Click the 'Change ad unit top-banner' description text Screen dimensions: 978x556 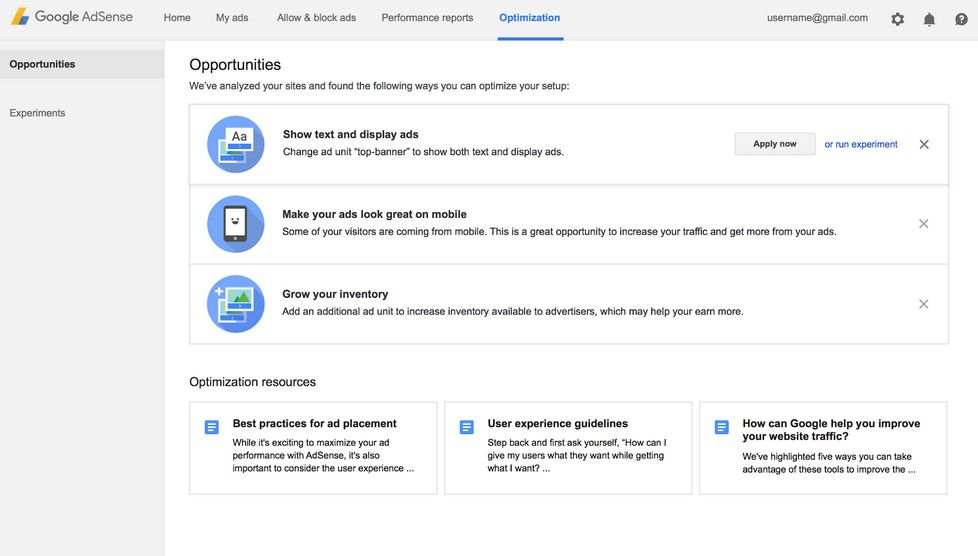(x=423, y=152)
